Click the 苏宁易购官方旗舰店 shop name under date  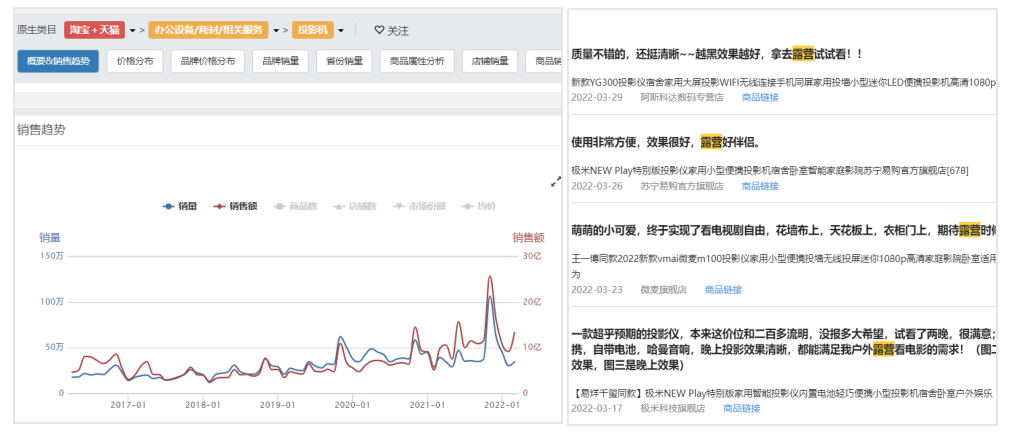point(682,186)
